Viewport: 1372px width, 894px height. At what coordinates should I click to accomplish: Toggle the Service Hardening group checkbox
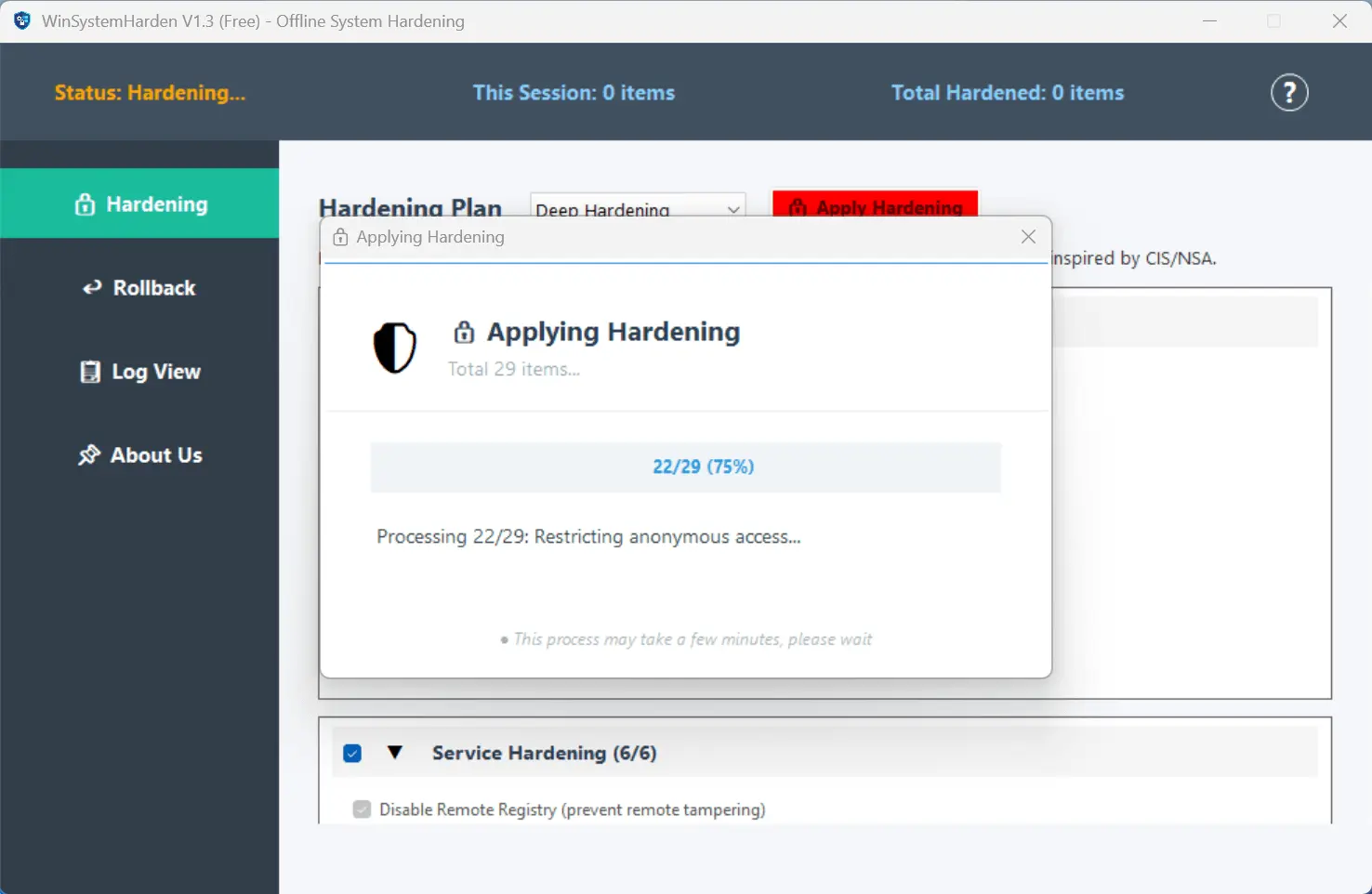pyautogui.click(x=352, y=753)
